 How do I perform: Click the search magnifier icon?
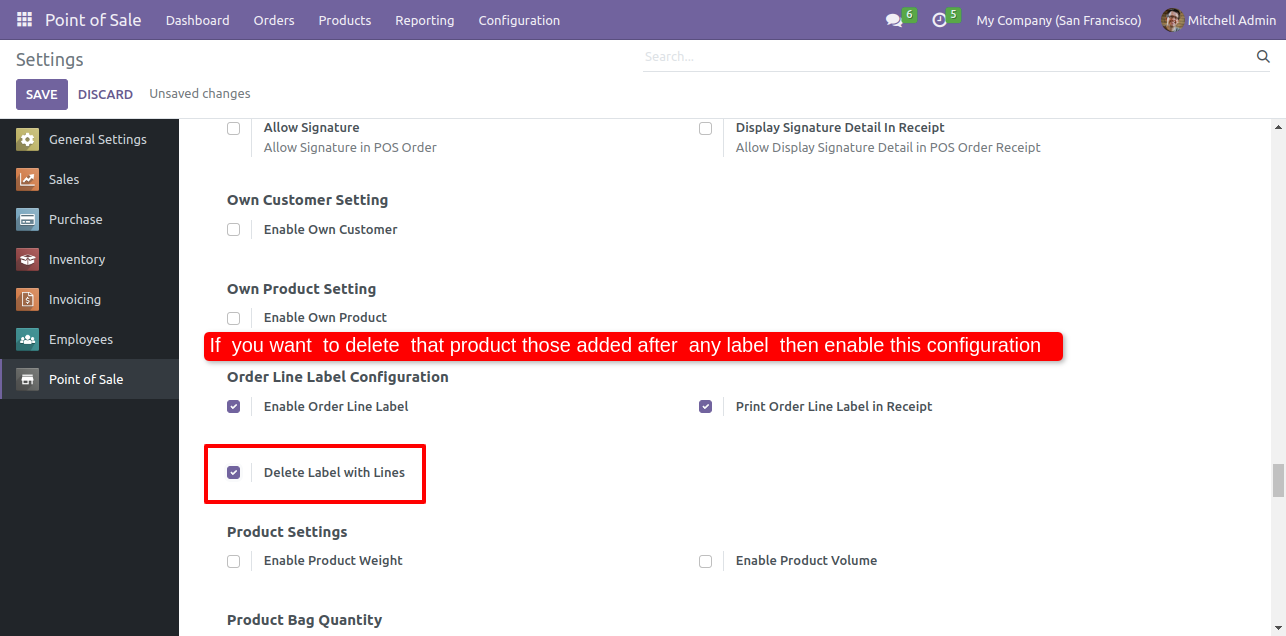click(x=1263, y=57)
